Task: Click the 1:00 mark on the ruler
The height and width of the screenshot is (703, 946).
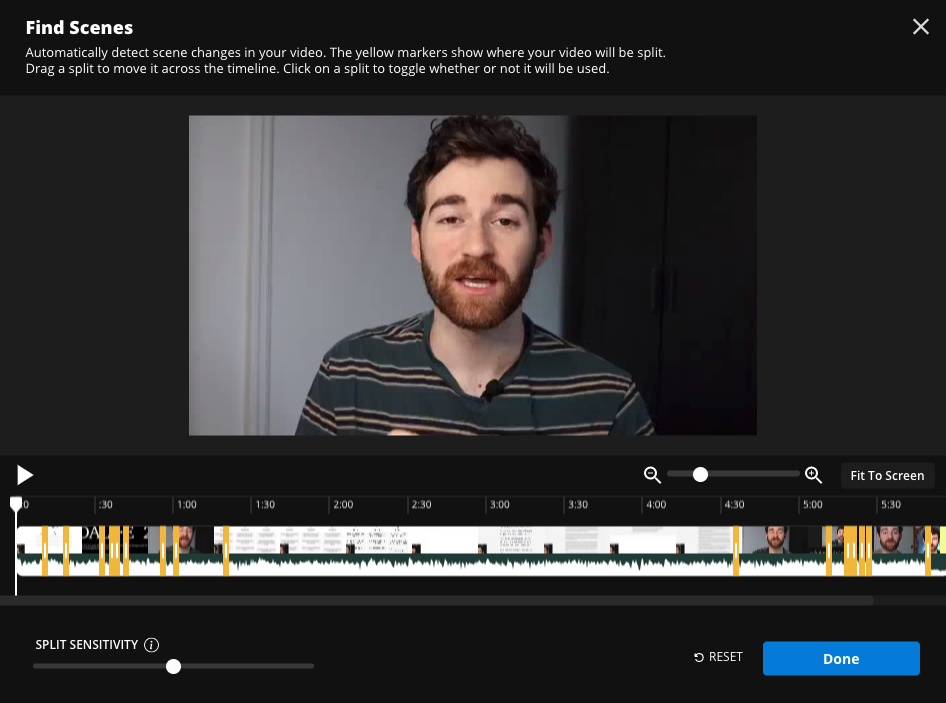Action: point(186,504)
